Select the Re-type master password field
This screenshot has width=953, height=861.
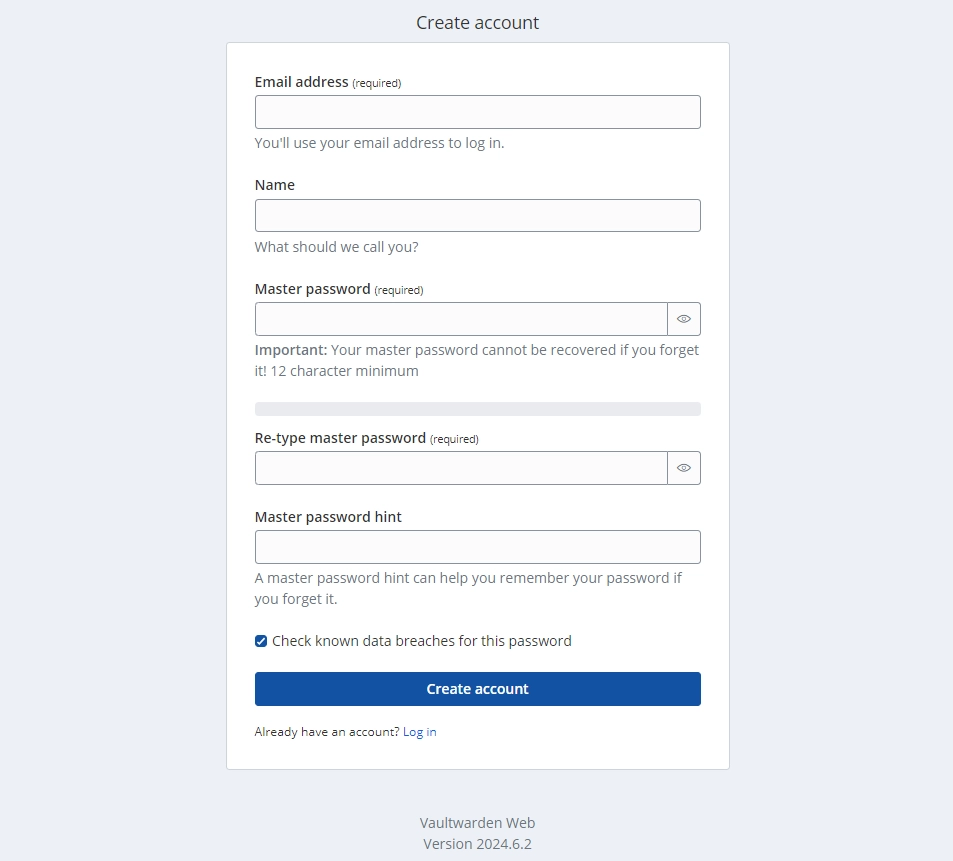[x=461, y=468]
